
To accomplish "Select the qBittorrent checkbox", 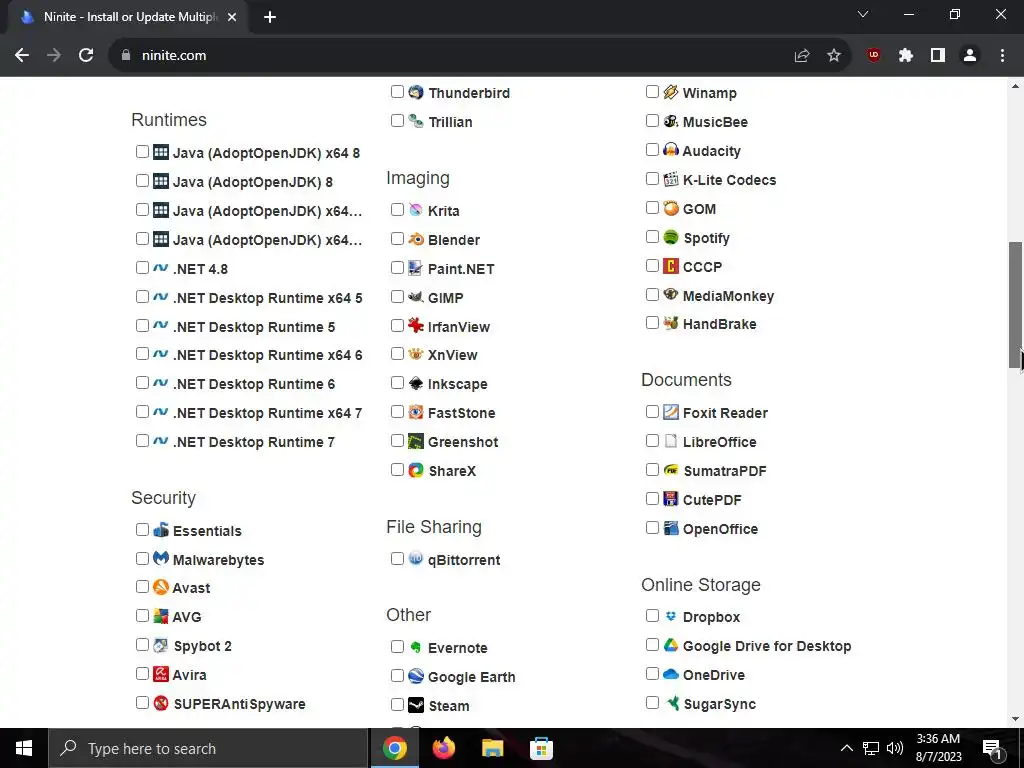I will [397, 559].
